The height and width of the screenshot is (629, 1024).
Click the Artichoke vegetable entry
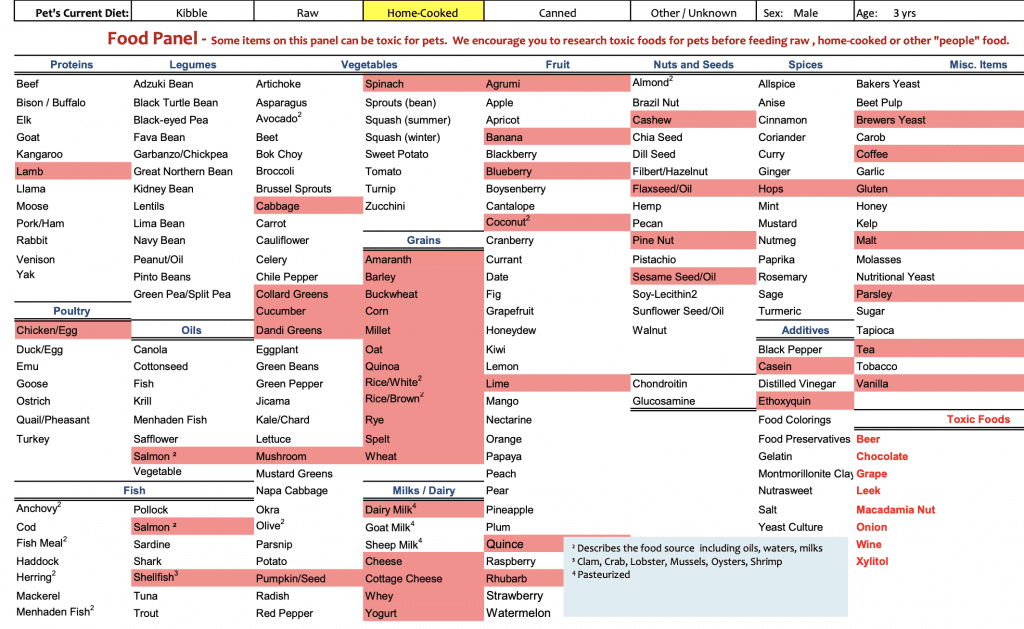[278, 84]
